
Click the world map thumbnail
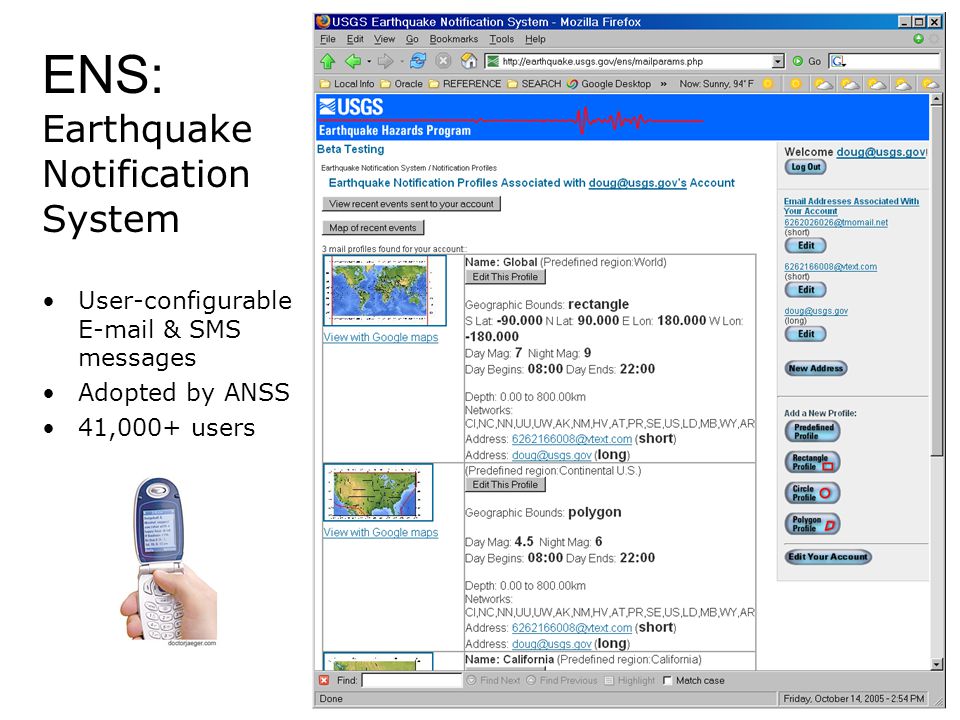(x=384, y=290)
